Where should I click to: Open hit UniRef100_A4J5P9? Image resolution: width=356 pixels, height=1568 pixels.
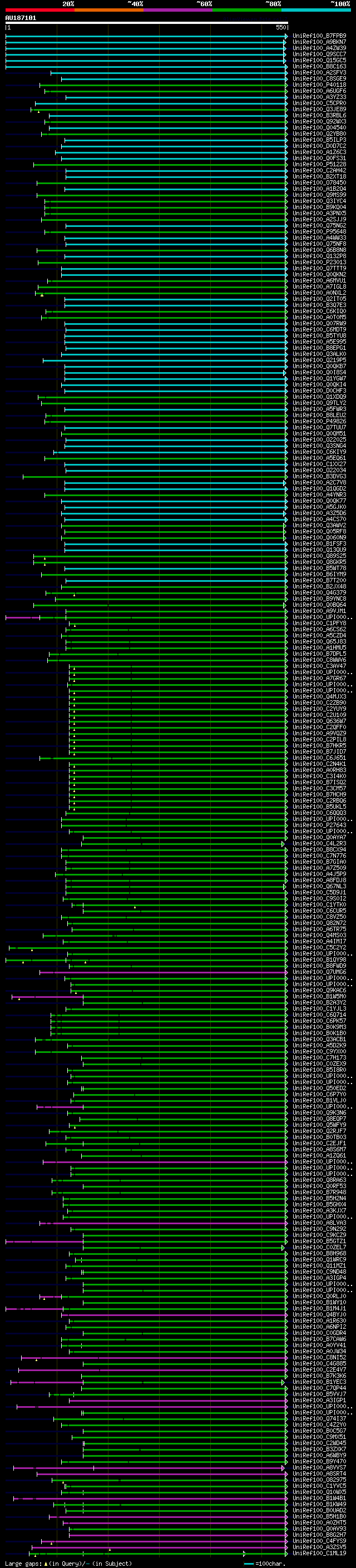(319, 874)
